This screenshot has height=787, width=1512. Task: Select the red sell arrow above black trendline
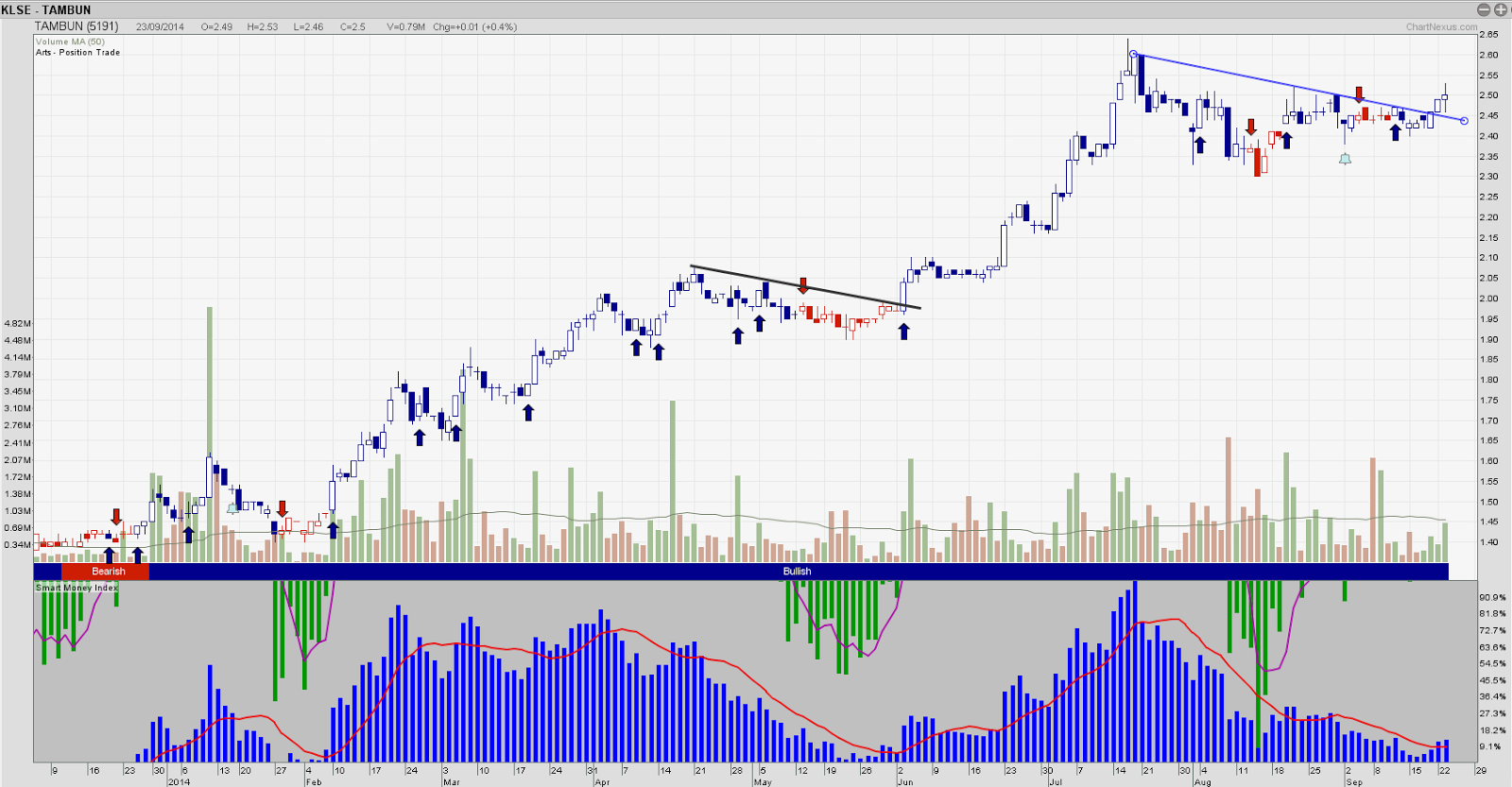point(803,285)
